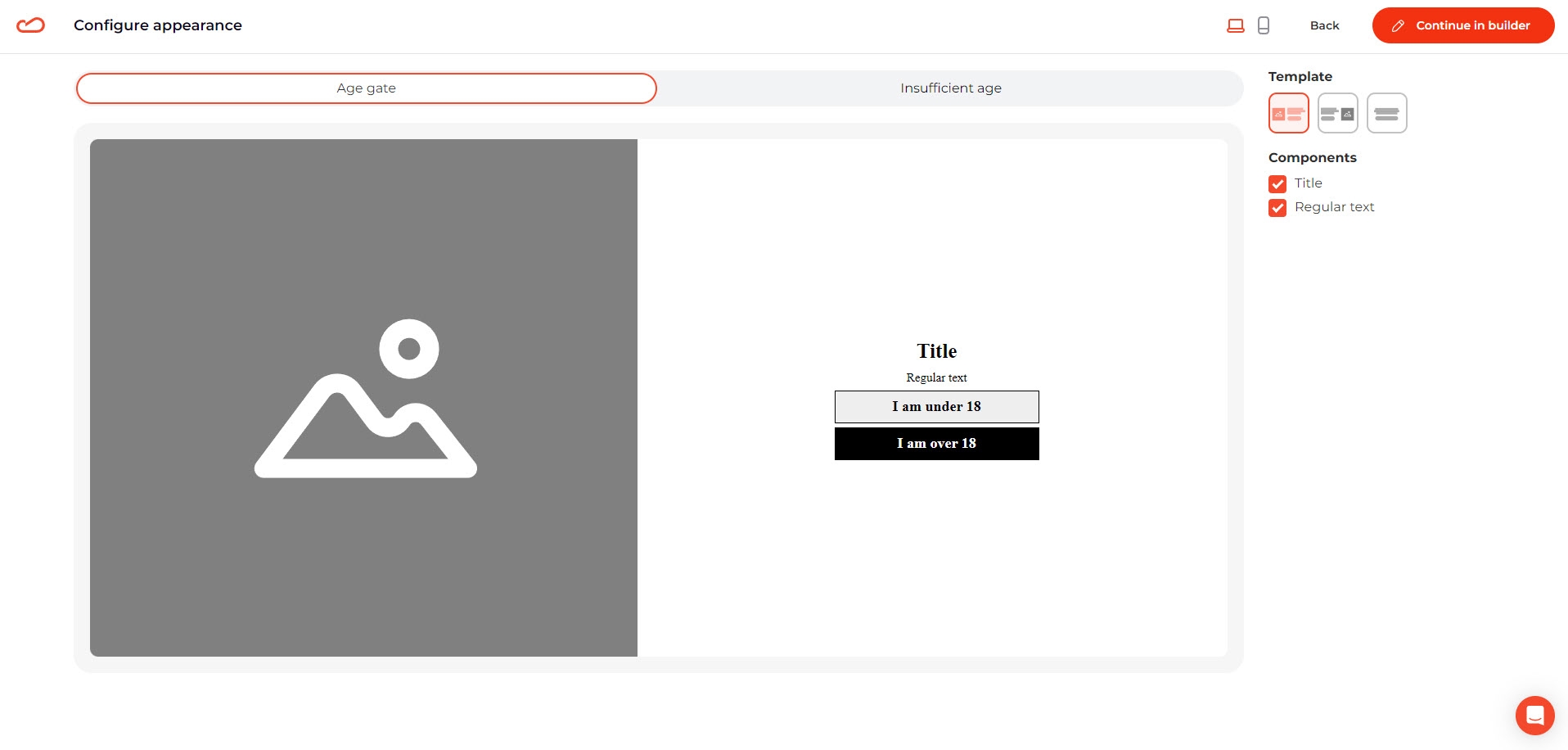Image resolution: width=1568 pixels, height=750 pixels.
Task: Select desktop preview mode
Action: point(1235,25)
